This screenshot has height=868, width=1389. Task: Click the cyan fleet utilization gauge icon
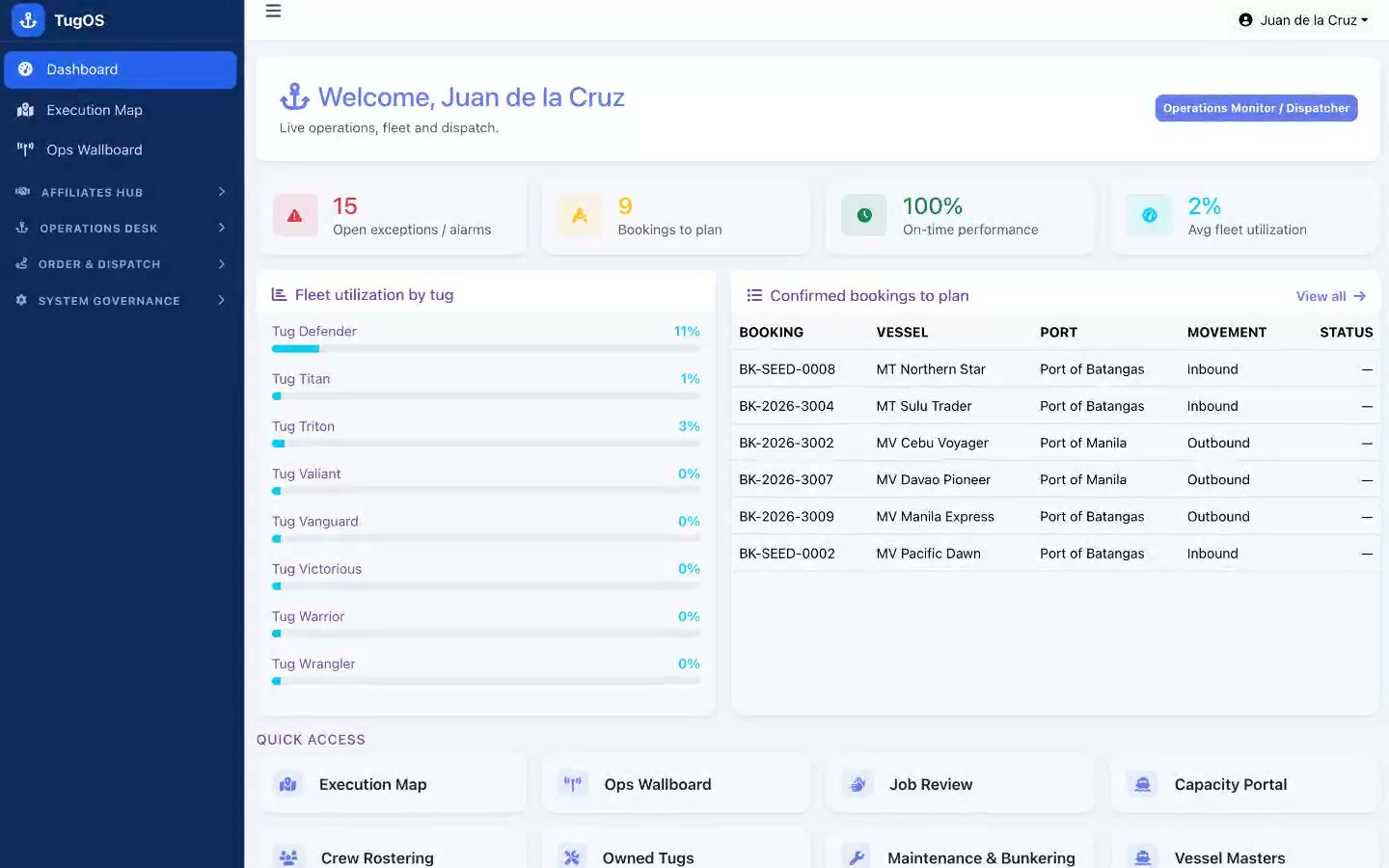coord(1149,216)
